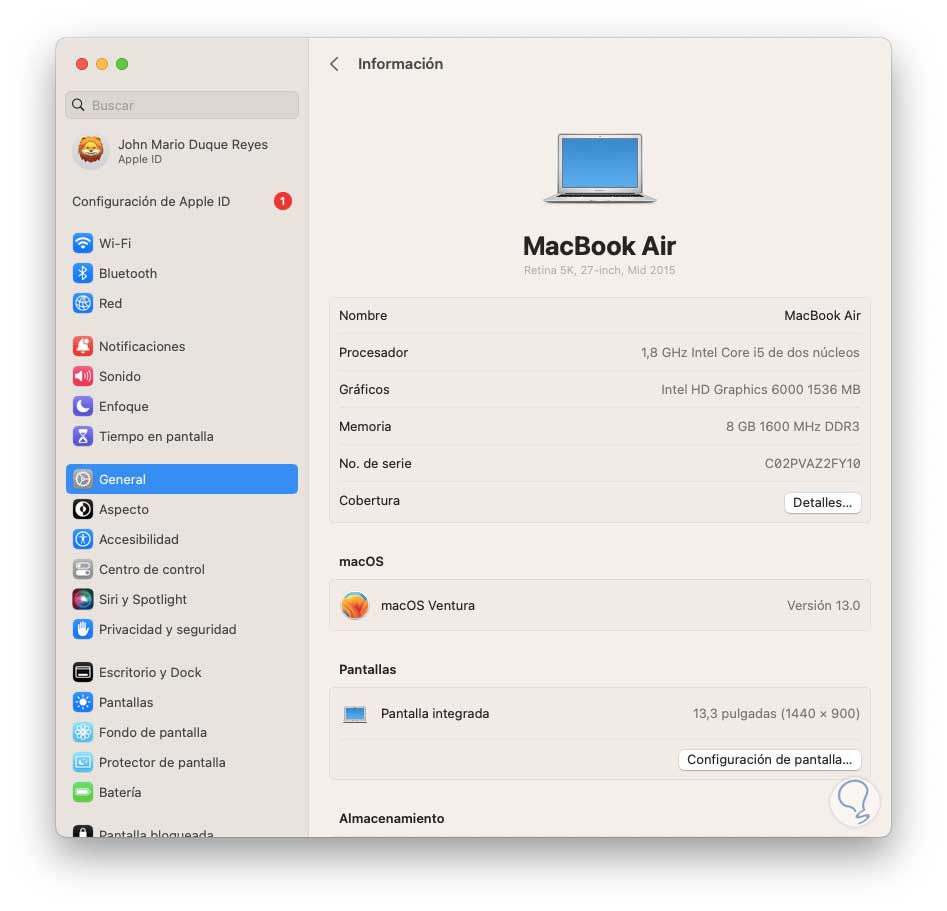Select Centro de control label
This screenshot has width=947, height=911.
[x=152, y=570]
